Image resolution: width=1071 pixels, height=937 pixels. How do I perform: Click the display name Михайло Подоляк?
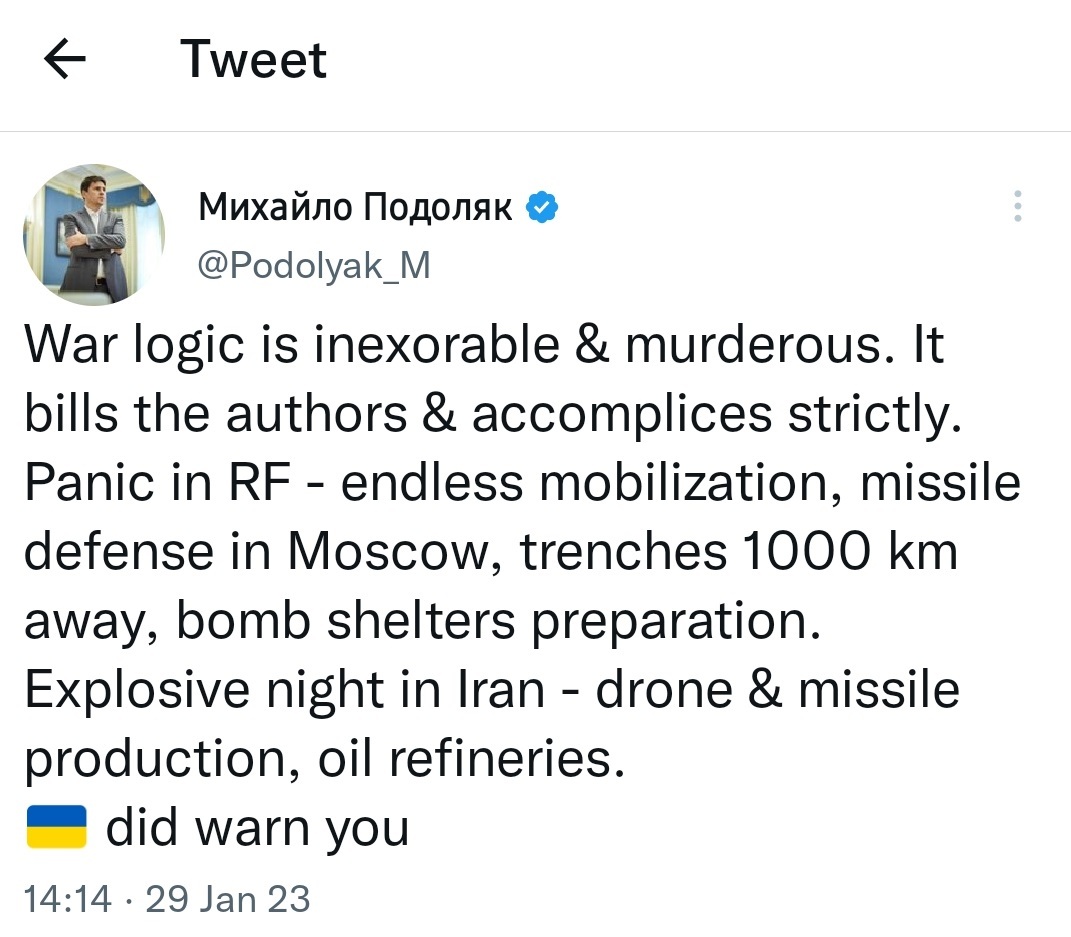[x=356, y=207]
